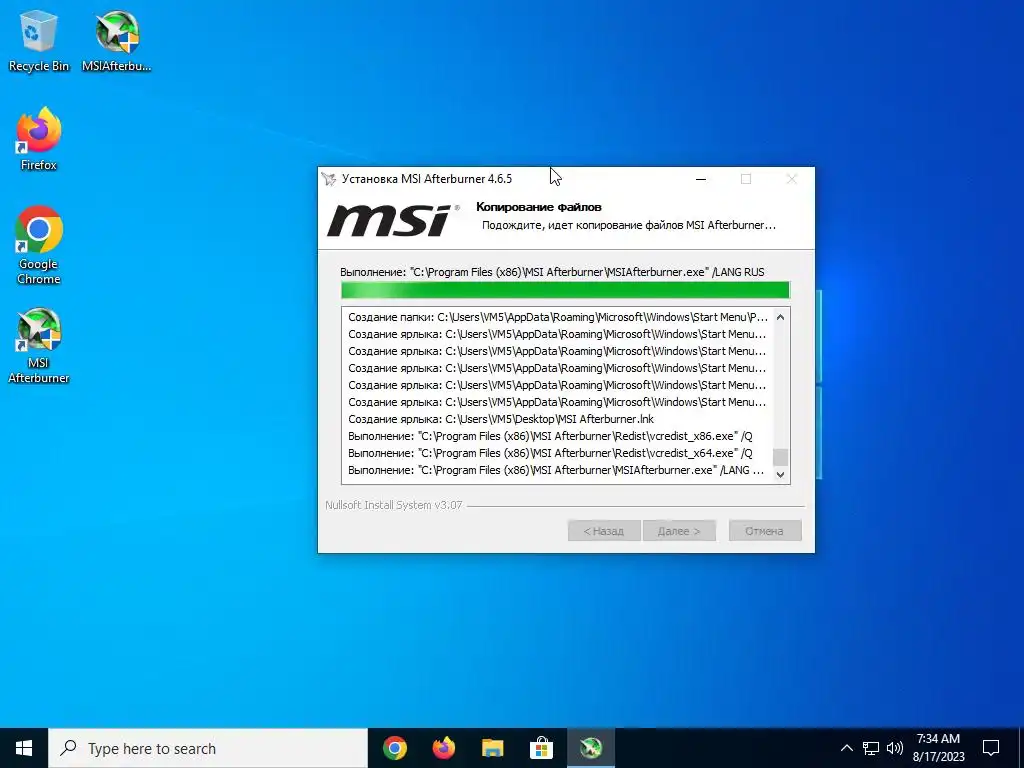Select the Создание папки log line

tap(558, 317)
